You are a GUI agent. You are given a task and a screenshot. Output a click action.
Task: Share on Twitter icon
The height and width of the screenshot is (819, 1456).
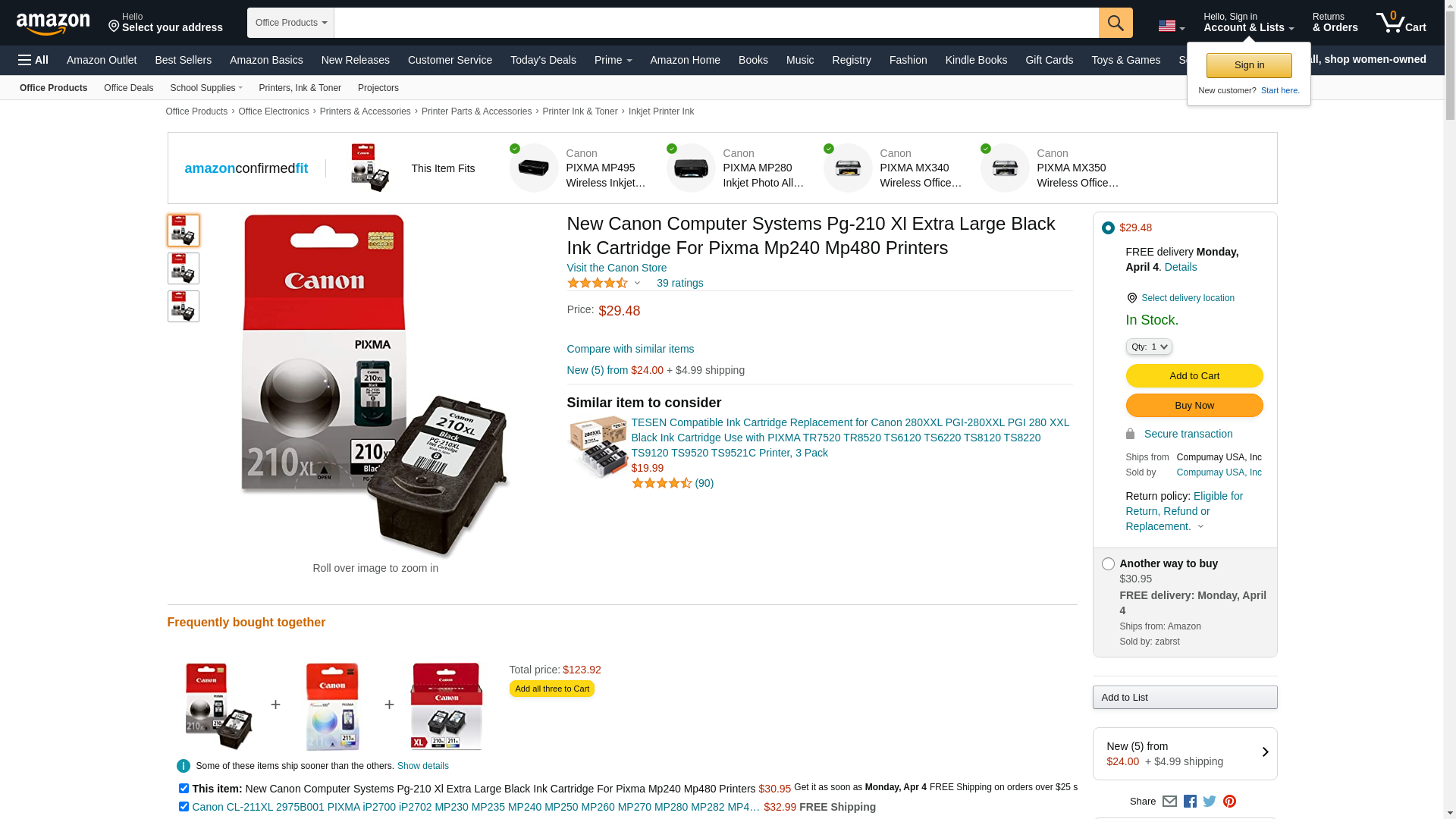click(1210, 802)
